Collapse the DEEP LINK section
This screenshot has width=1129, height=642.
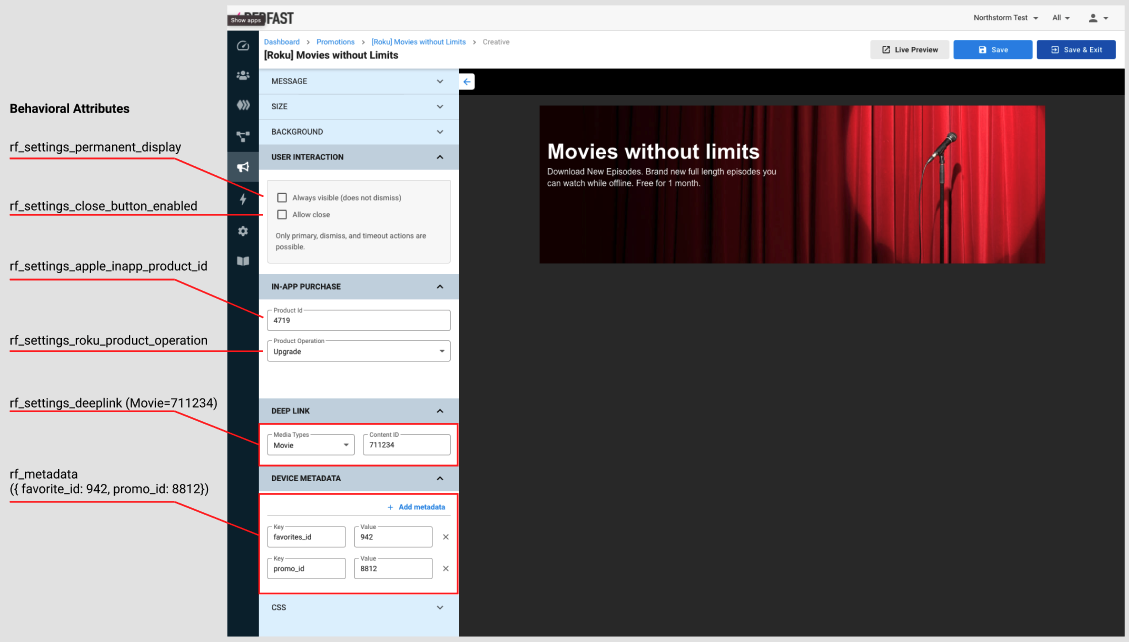tap(359, 411)
